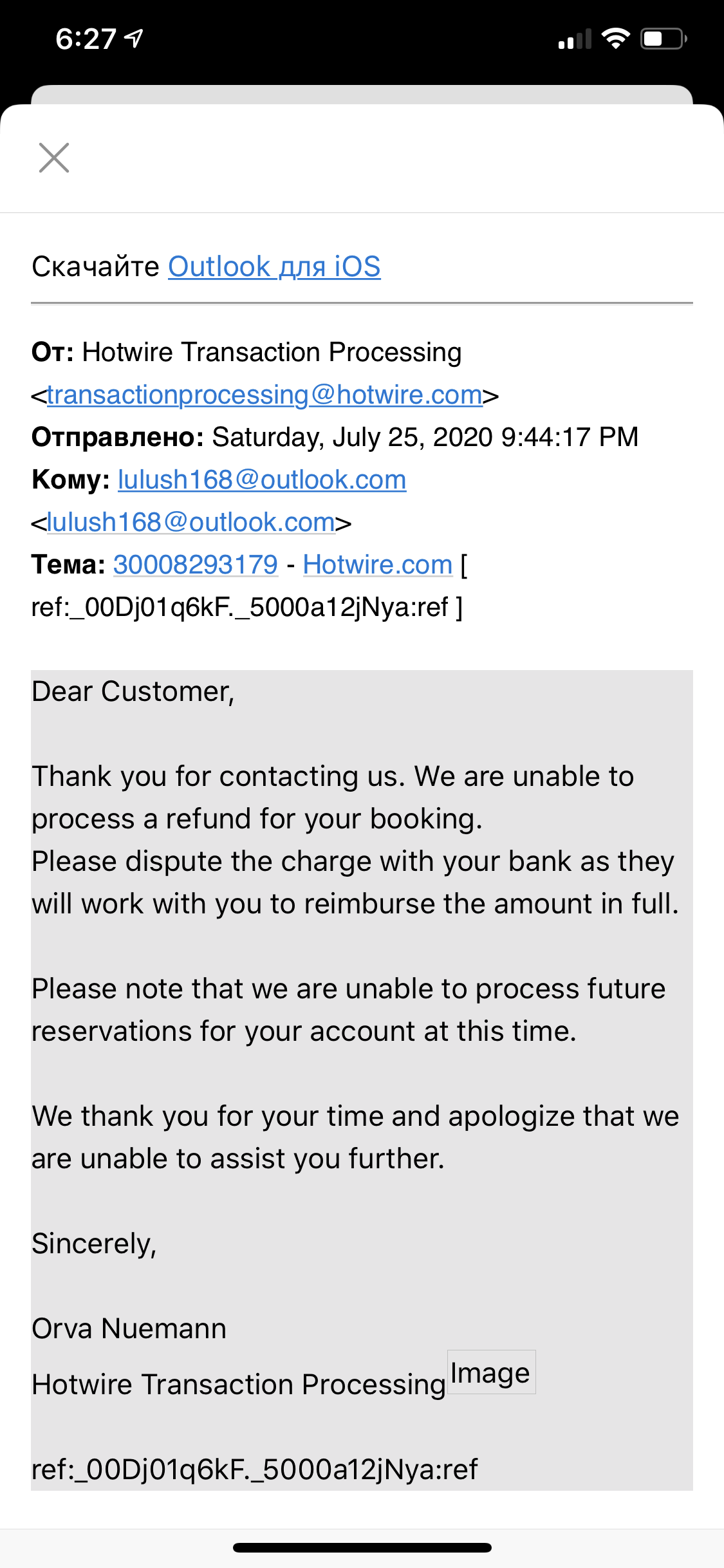Tap the location arrow in the status bar

tap(134, 39)
